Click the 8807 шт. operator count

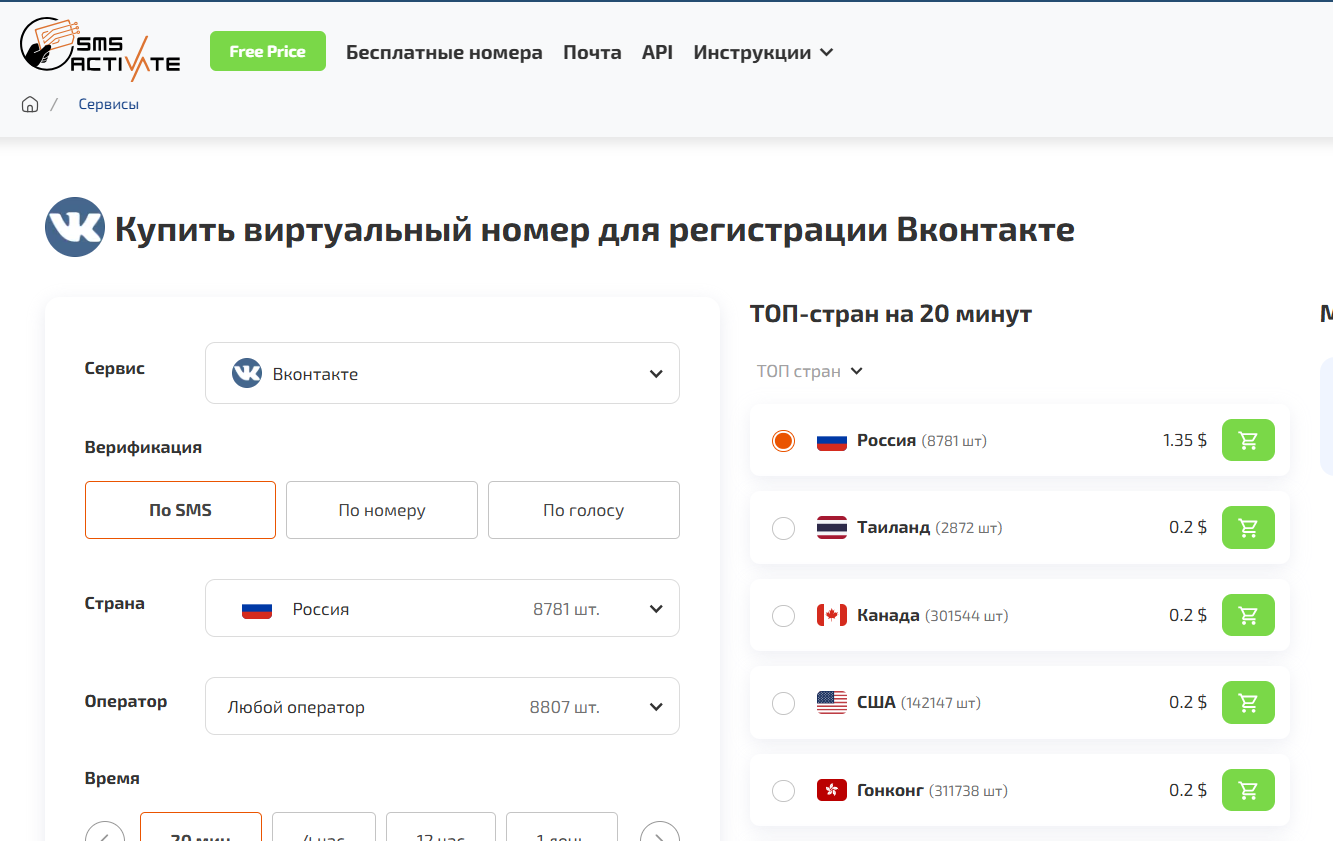click(565, 707)
